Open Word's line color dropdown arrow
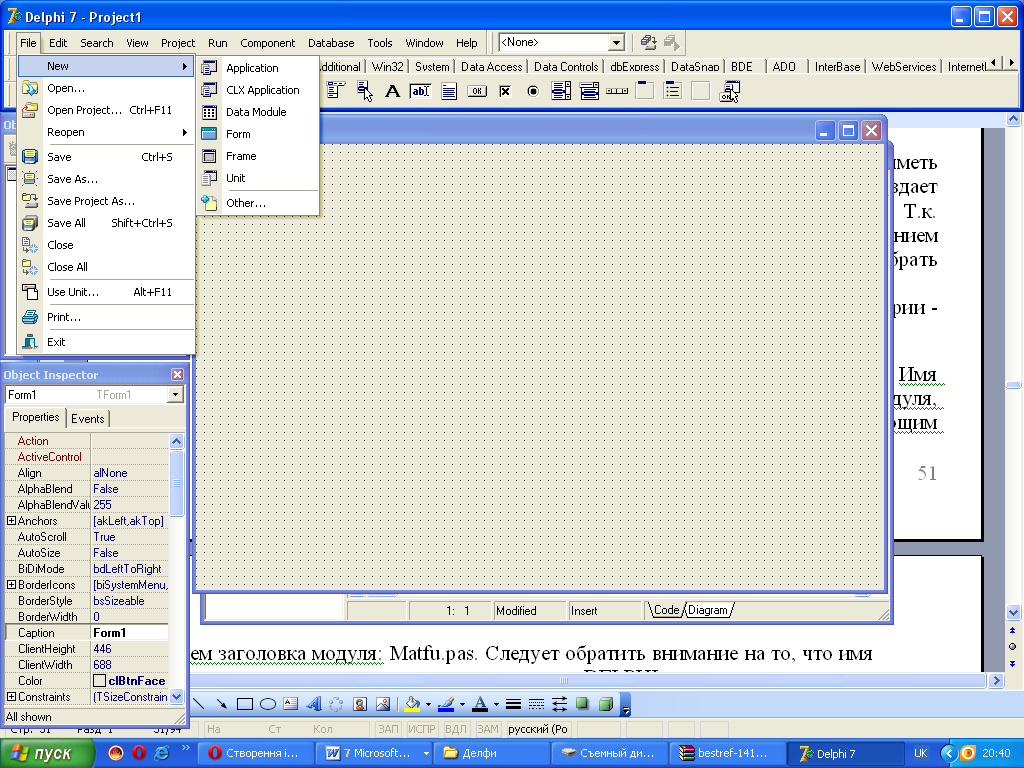Image resolution: width=1024 pixels, height=768 pixels. 462,704
